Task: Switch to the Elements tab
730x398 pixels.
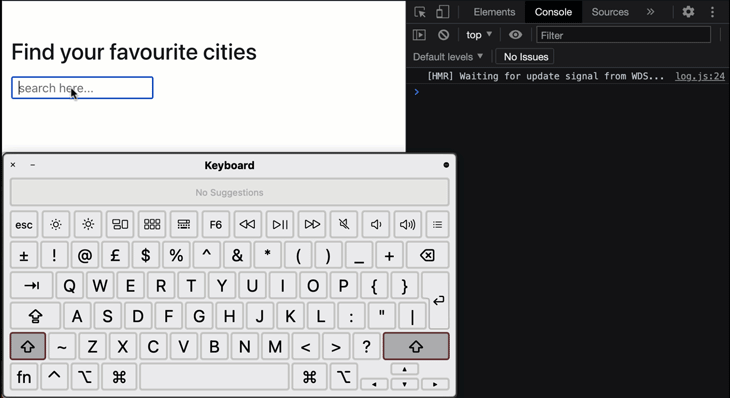Action: point(494,12)
